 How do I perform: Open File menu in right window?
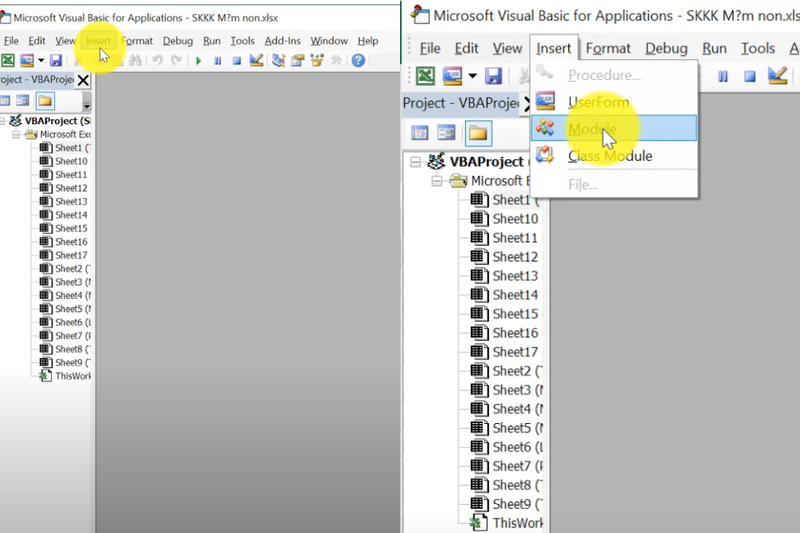pyautogui.click(x=430, y=48)
